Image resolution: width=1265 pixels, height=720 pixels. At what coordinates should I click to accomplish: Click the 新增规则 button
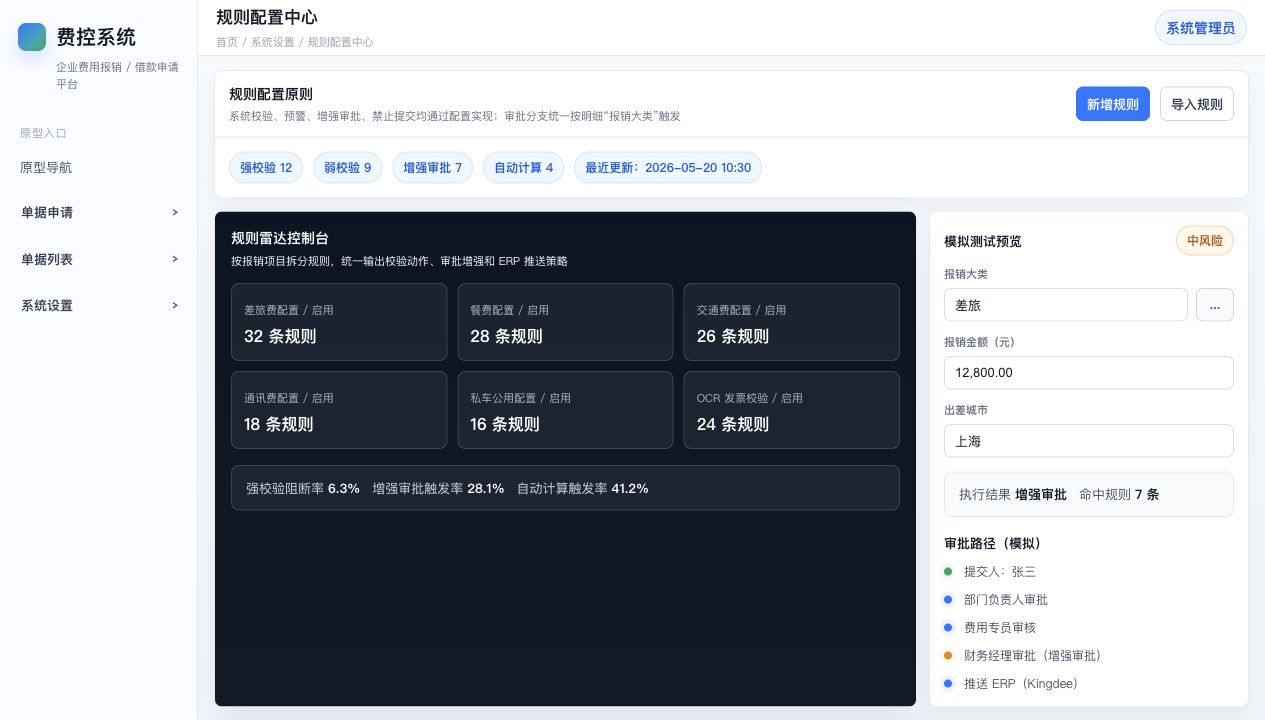1112,104
